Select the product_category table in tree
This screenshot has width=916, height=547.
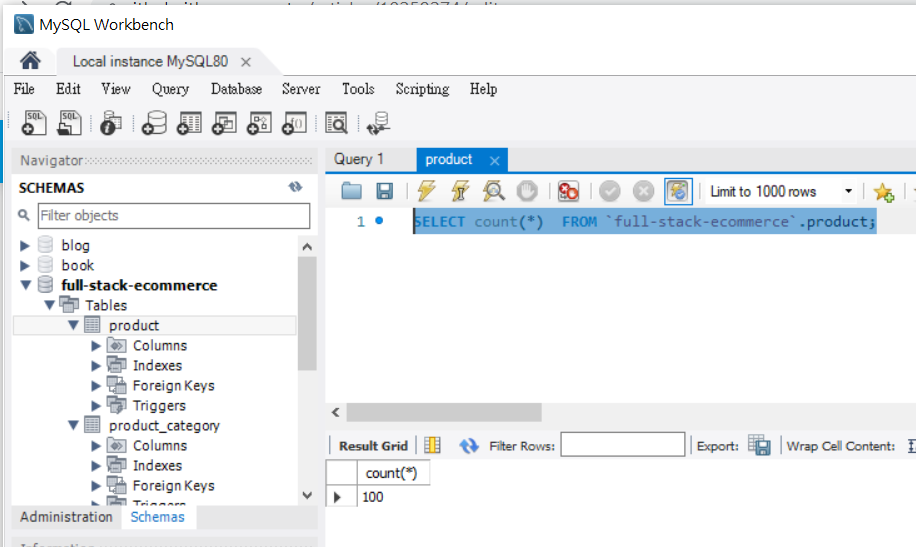click(x=164, y=425)
